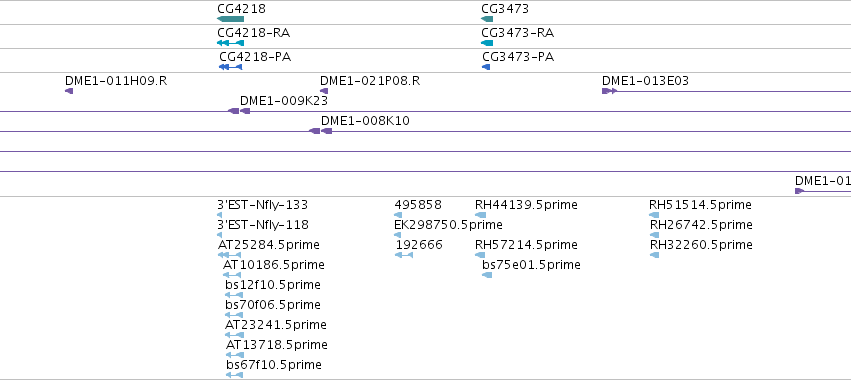Select the DME1-013E03 feature arrows
Image resolution: width=851 pixels, height=380 pixels.
coord(609,91)
